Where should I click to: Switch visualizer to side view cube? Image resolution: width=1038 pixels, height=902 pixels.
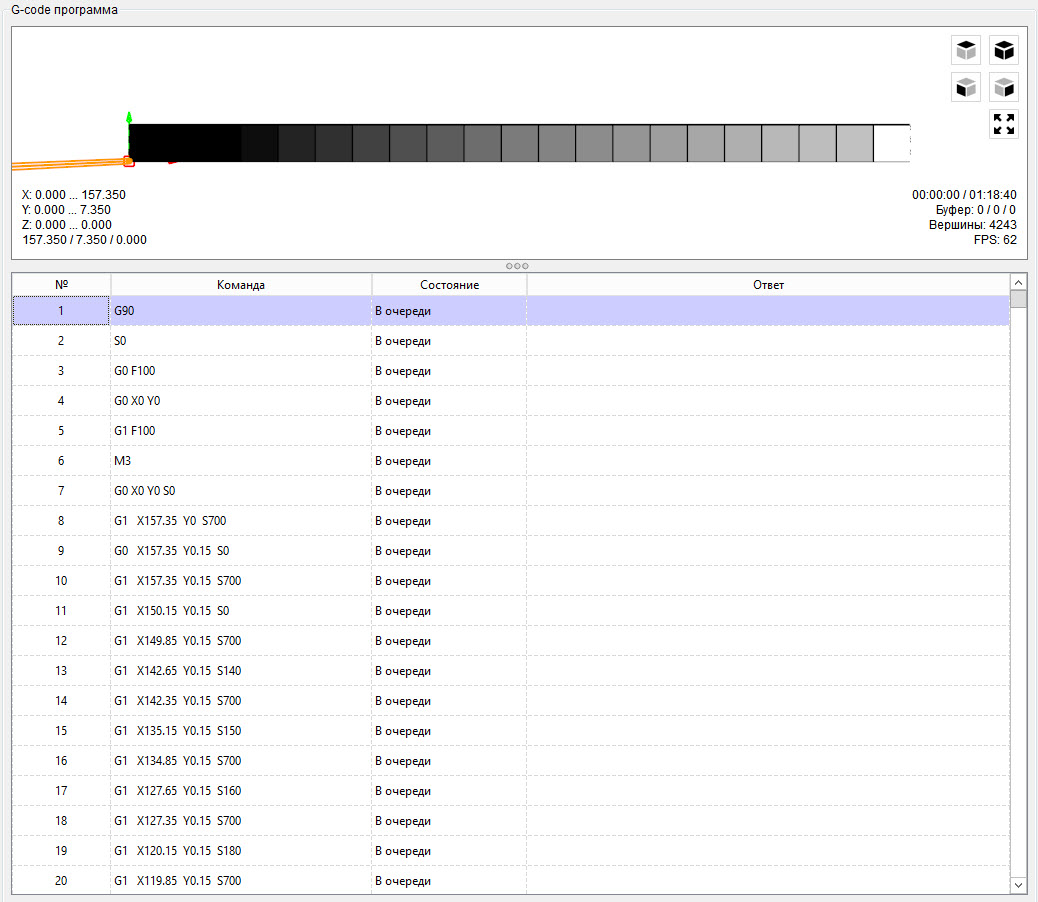point(1004,87)
